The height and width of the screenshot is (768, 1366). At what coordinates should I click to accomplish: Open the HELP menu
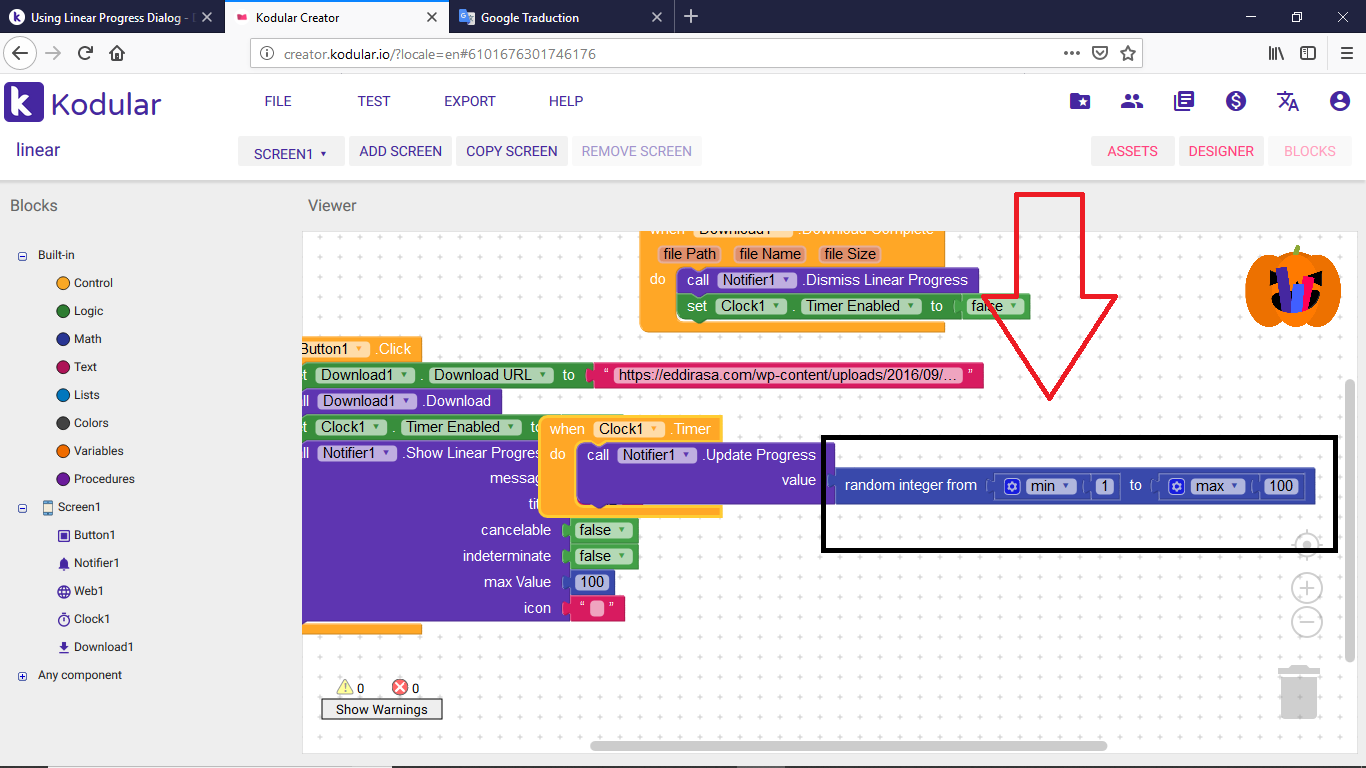(566, 101)
